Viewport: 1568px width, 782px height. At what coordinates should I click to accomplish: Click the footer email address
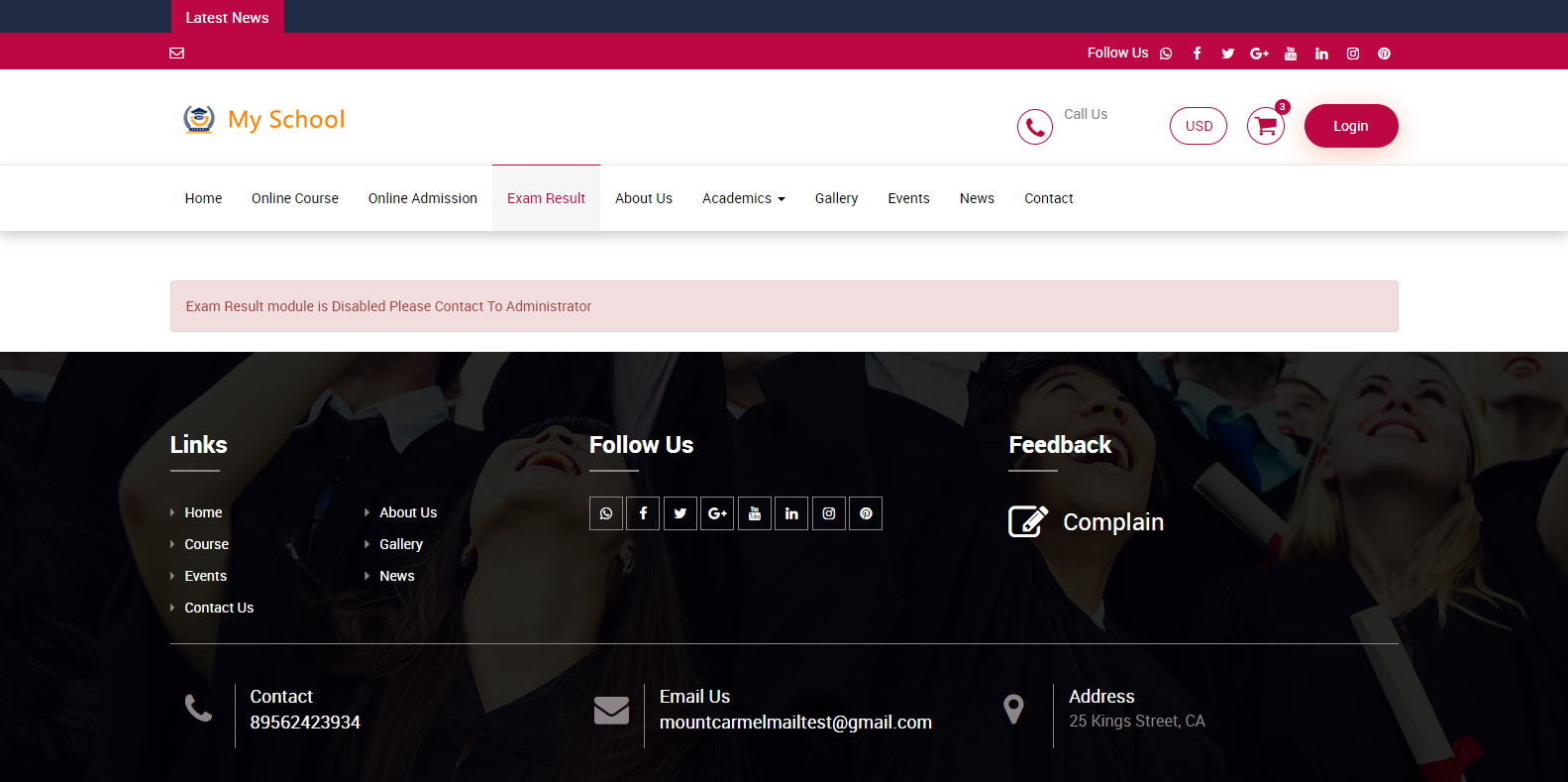(795, 723)
